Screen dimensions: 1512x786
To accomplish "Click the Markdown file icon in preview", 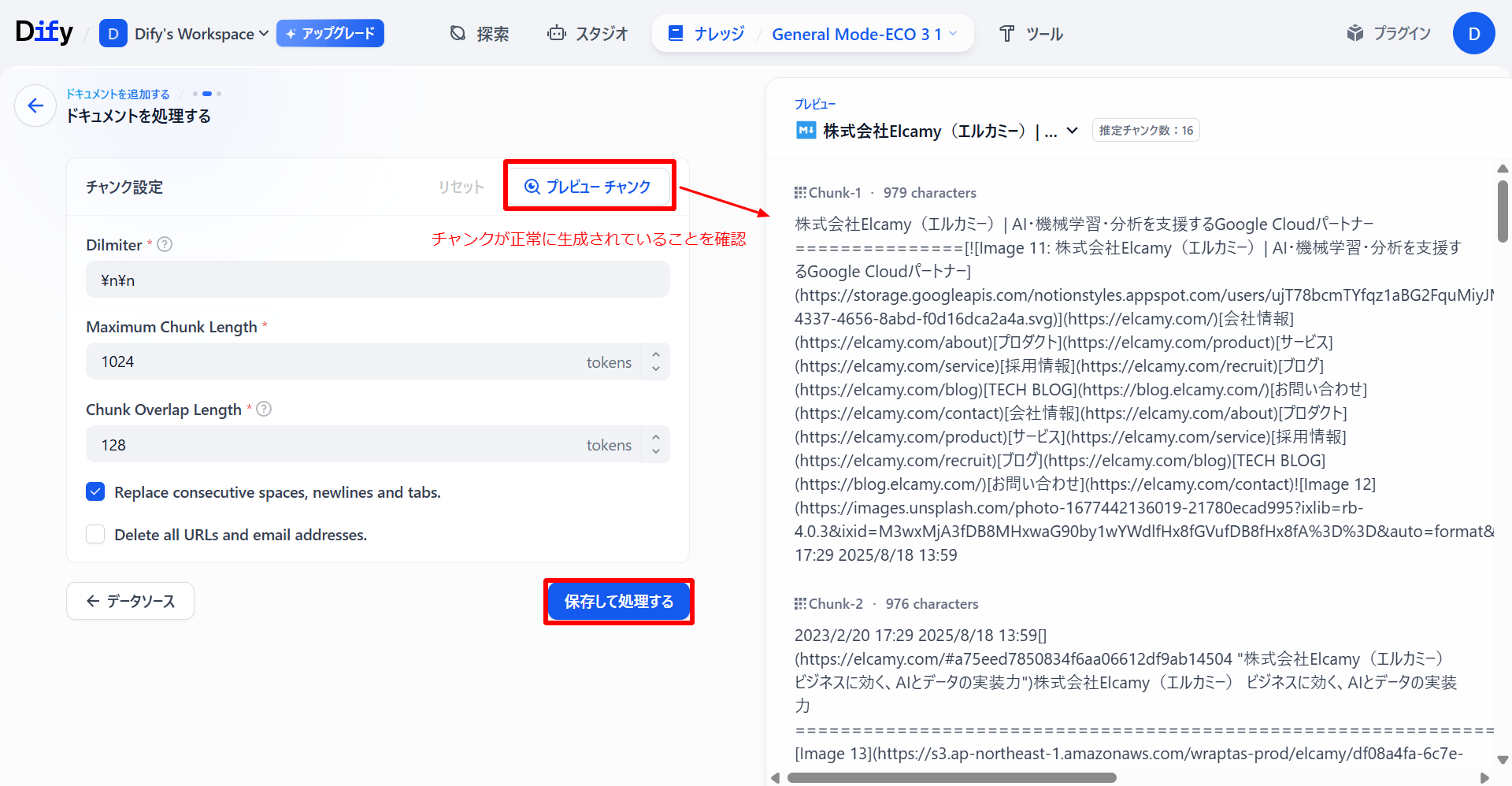I will pyautogui.click(x=805, y=130).
